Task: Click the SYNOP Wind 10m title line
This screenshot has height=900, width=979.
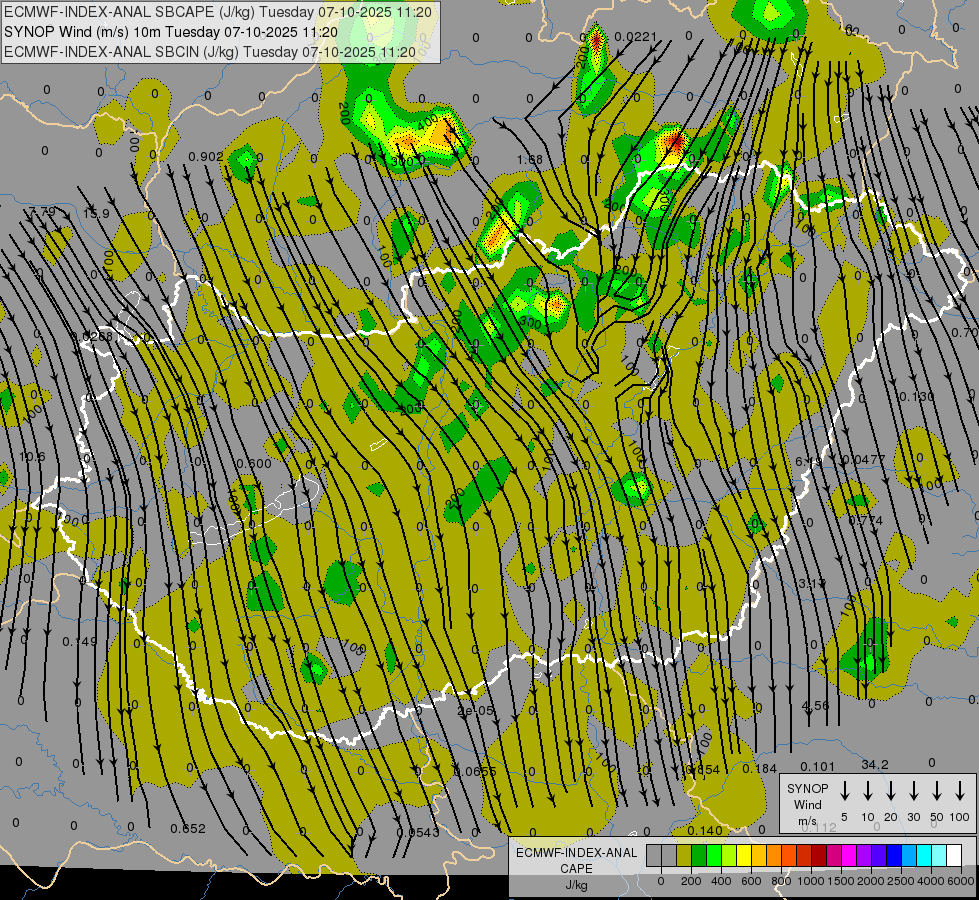Action: pyautogui.click(x=171, y=32)
